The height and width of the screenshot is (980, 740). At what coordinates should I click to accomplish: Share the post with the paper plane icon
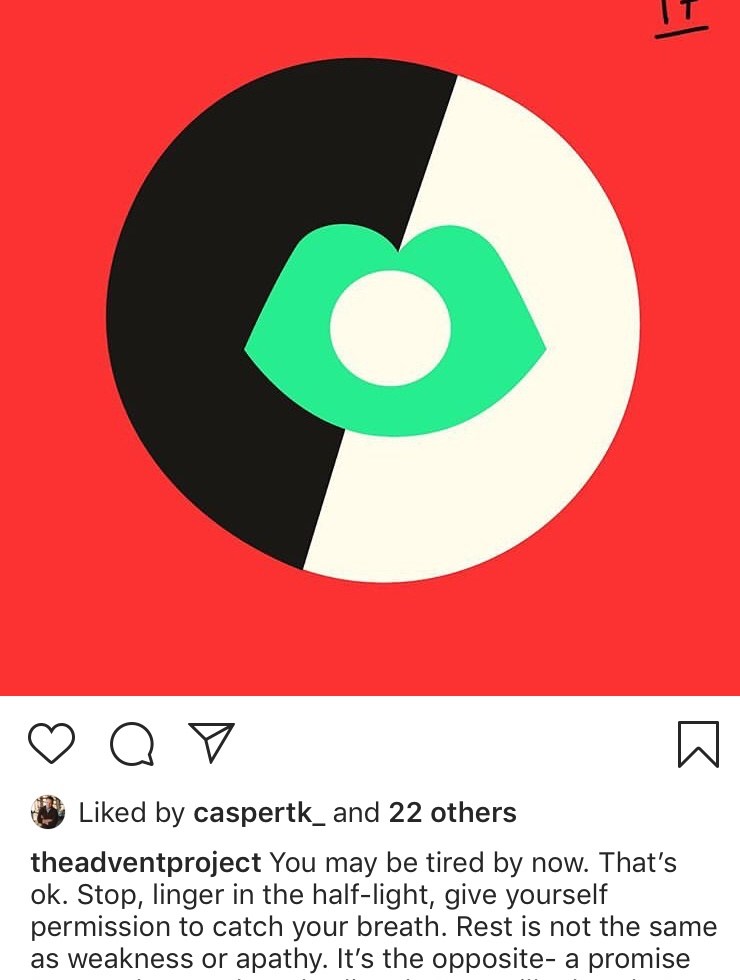[x=211, y=742]
